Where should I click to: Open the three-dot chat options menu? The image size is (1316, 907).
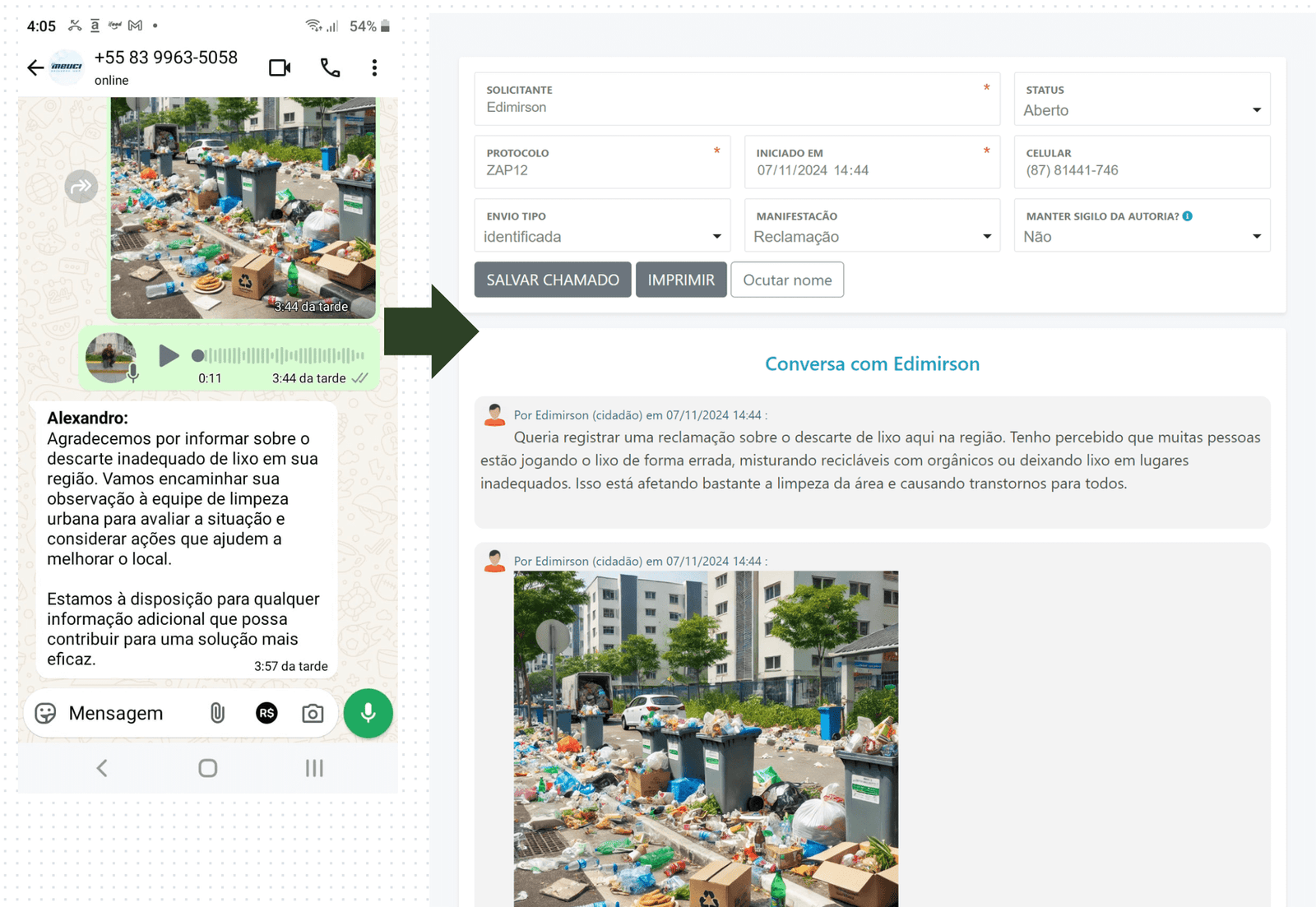[x=374, y=67]
